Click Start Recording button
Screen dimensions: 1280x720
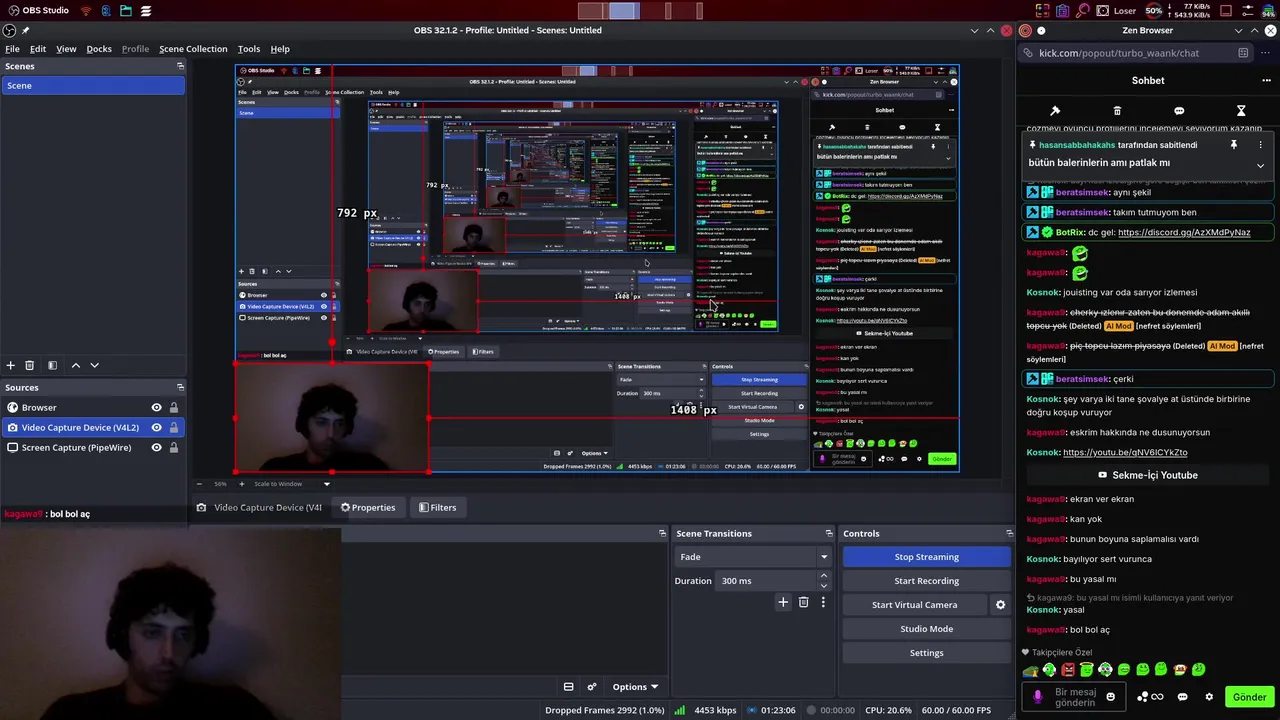coord(927,581)
